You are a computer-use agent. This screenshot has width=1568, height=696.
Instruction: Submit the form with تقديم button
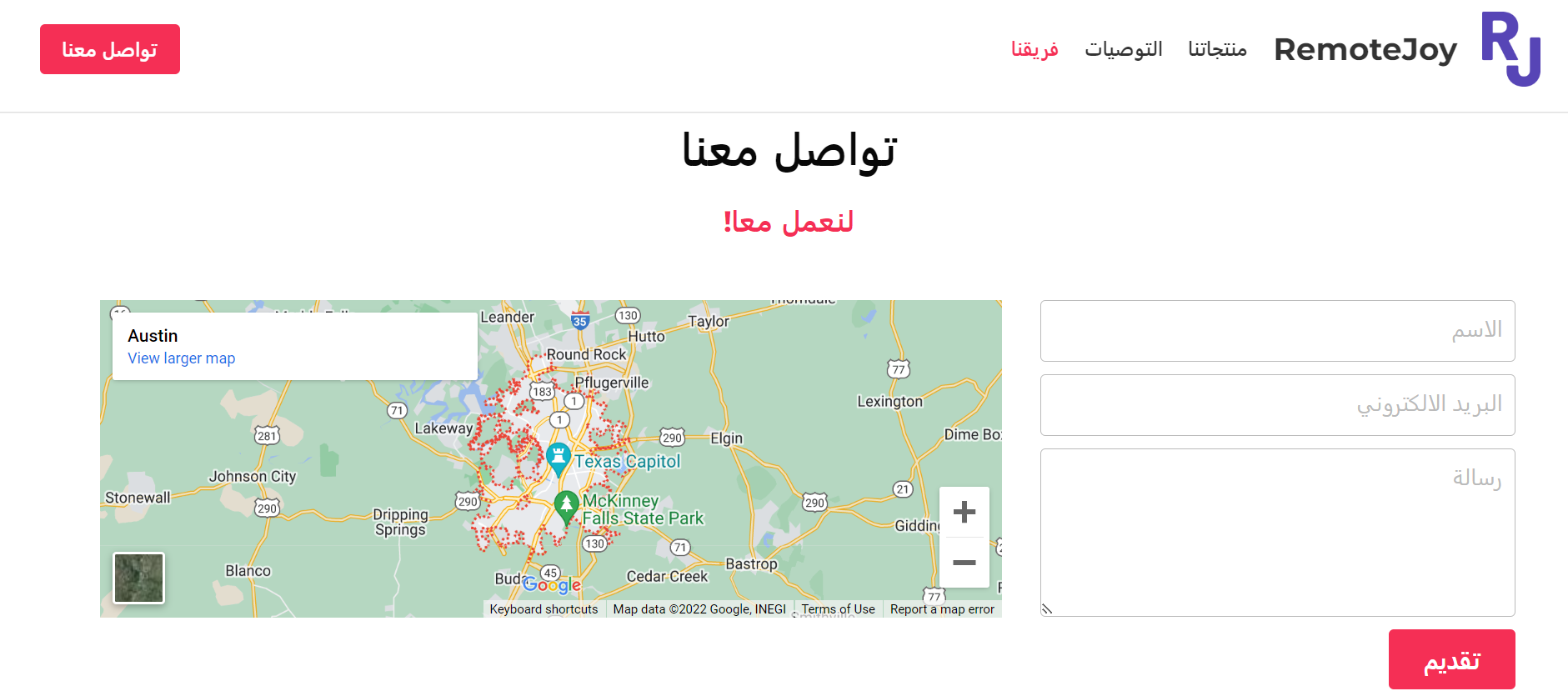coord(1451,659)
